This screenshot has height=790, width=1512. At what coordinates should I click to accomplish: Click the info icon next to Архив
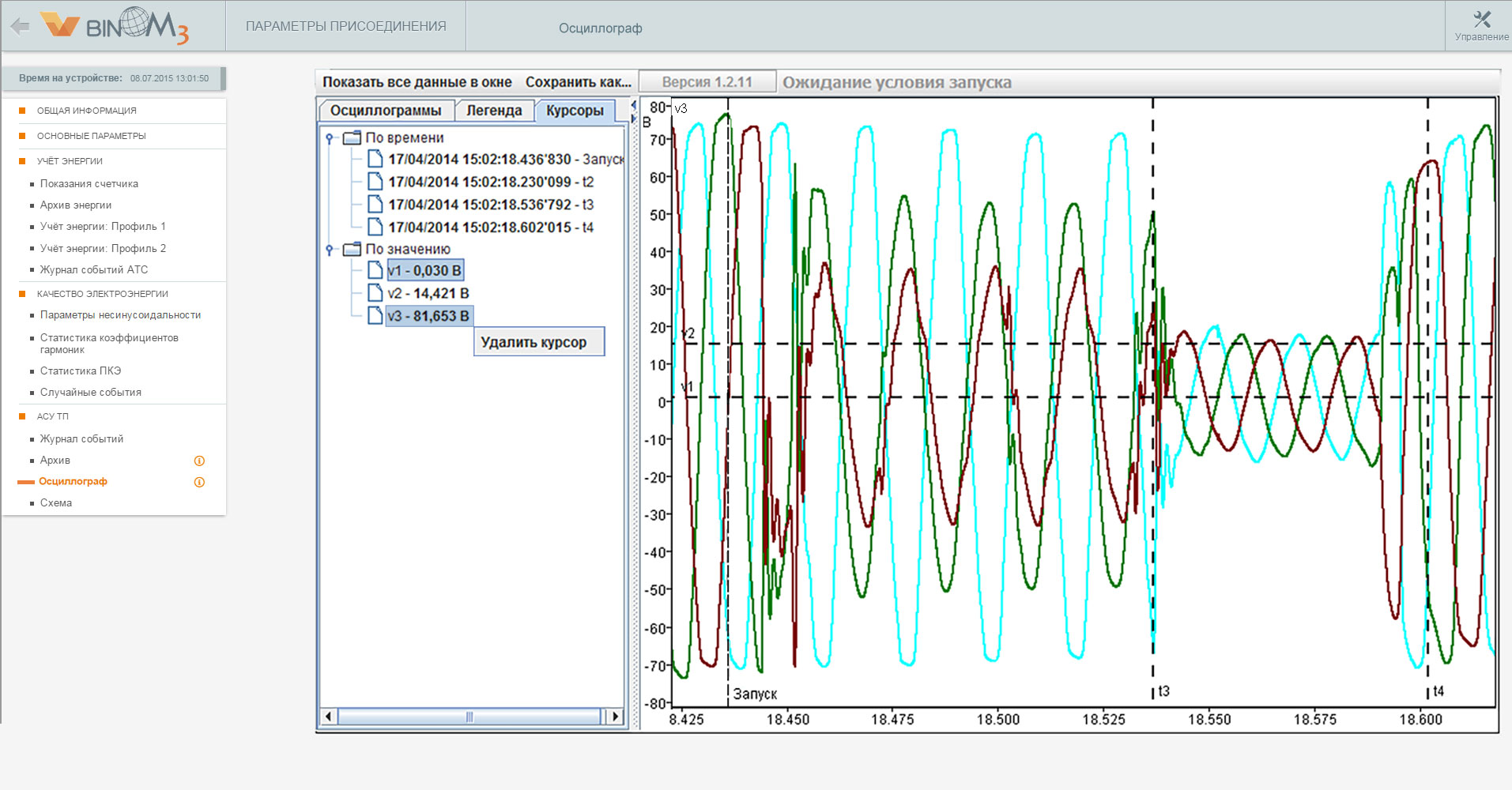pos(199,461)
